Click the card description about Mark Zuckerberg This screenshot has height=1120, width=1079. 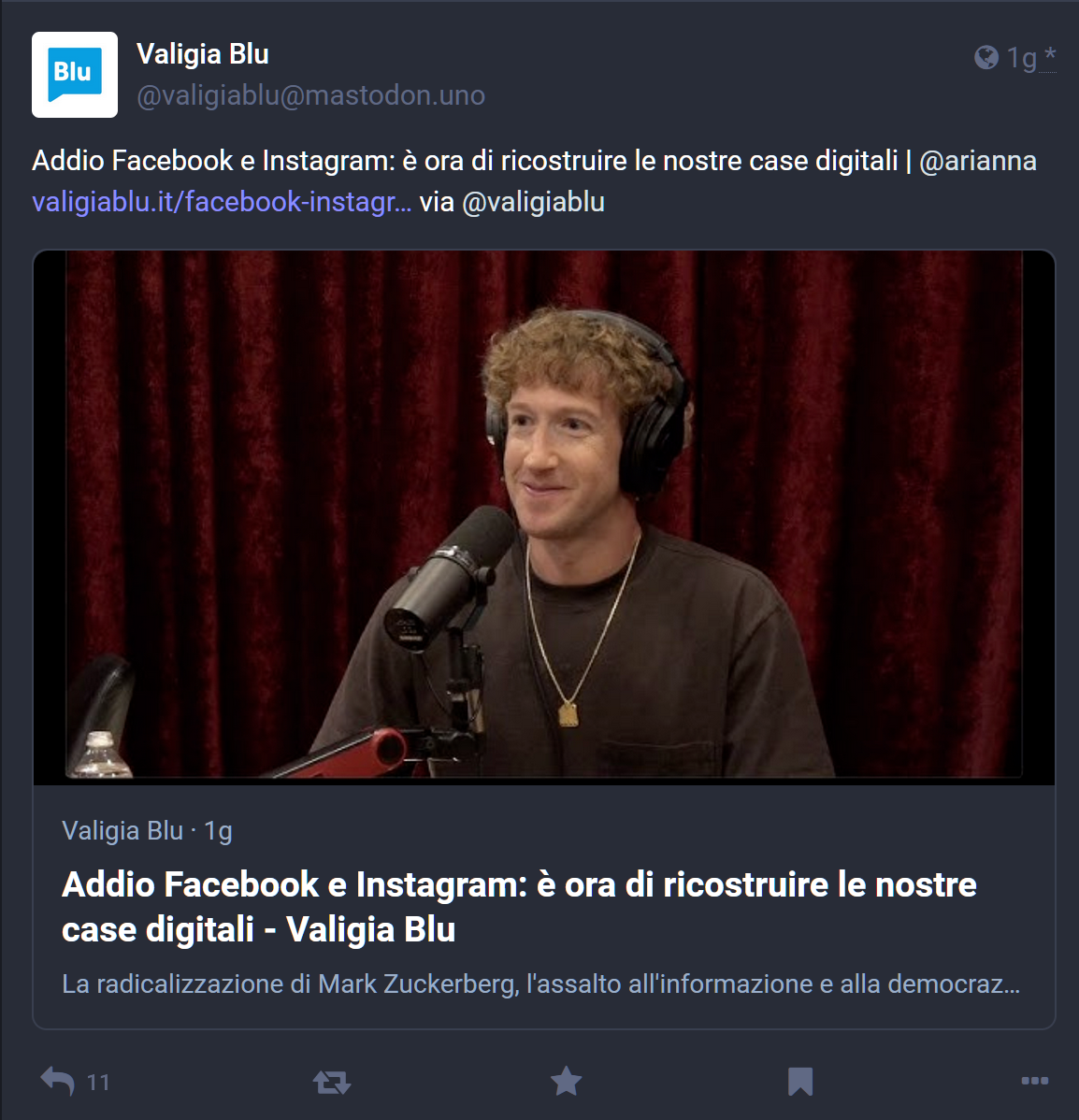[541, 984]
